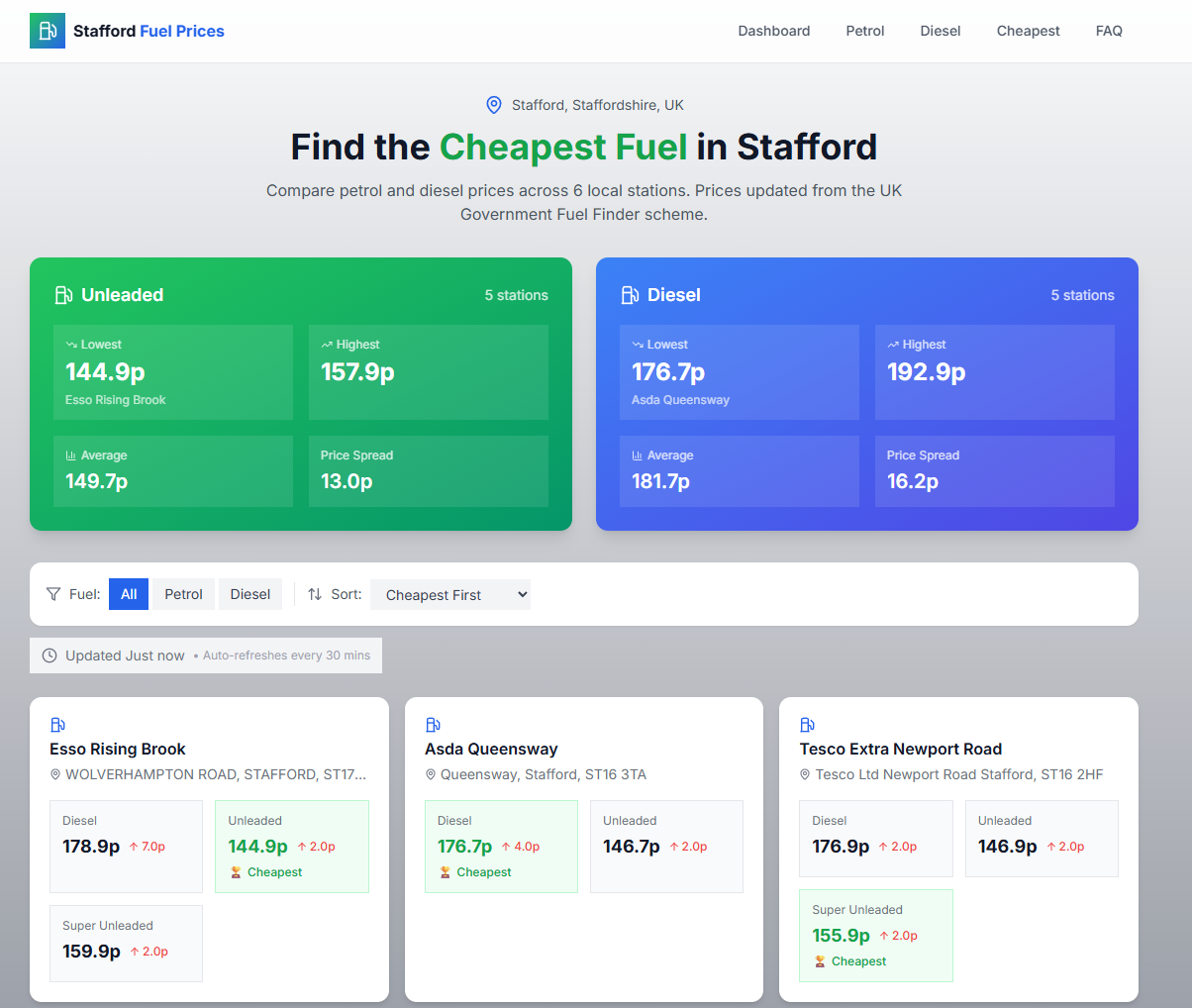This screenshot has height=1008, width=1192.
Task: Click the map pin by Tesco Ltd address
Action: [x=805, y=774]
